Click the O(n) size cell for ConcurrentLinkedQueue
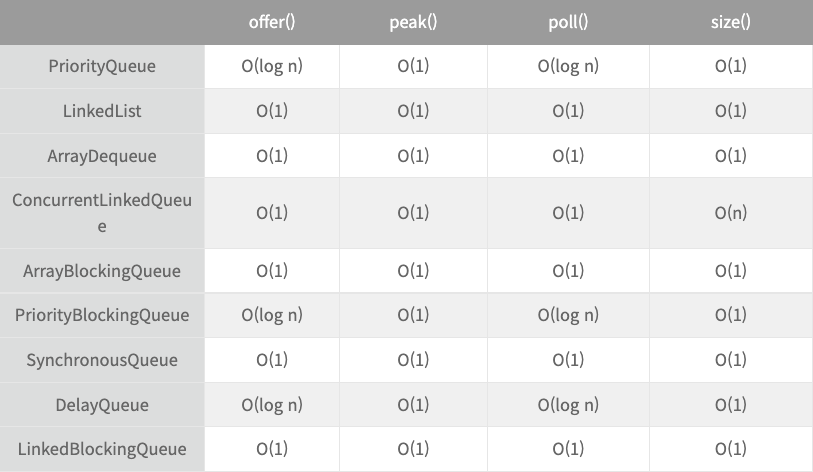The width and height of the screenshot is (813, 472). tap(730, 213)
